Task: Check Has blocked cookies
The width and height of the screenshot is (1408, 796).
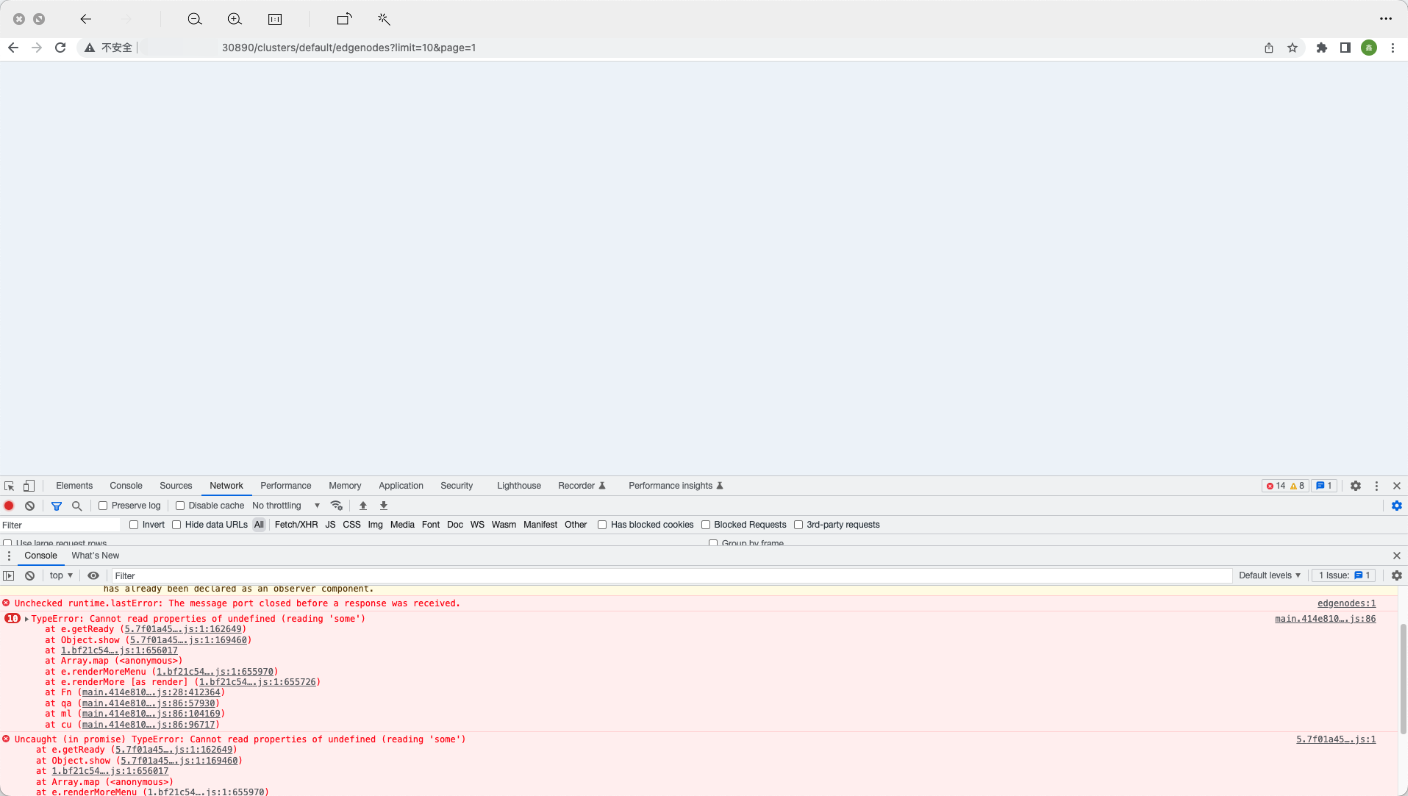Action: (603, 525)
